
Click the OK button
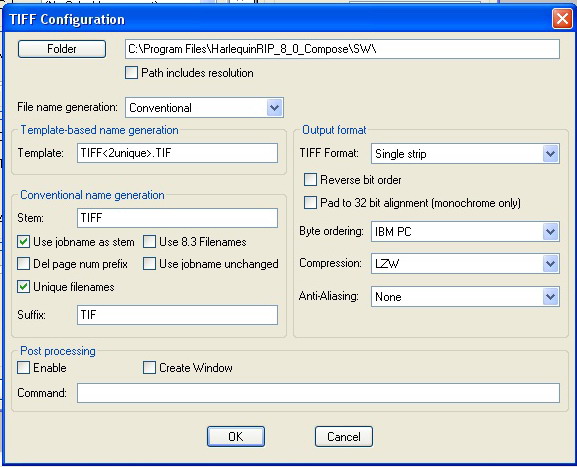[236, 436]
